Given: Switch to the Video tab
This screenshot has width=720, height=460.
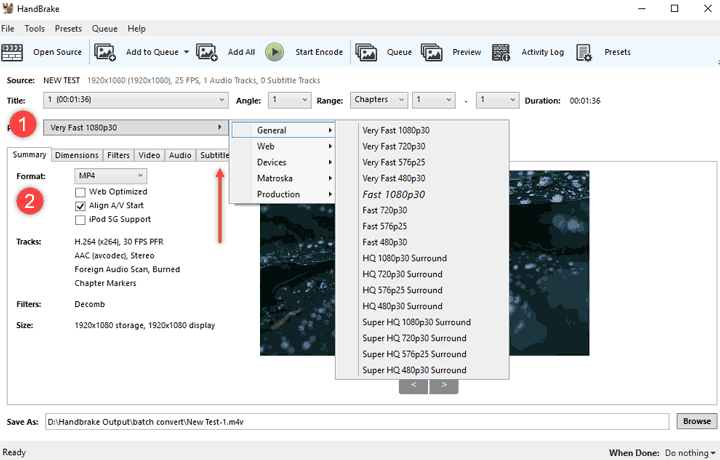Looking at the screenshot, I should coord(149,155).
